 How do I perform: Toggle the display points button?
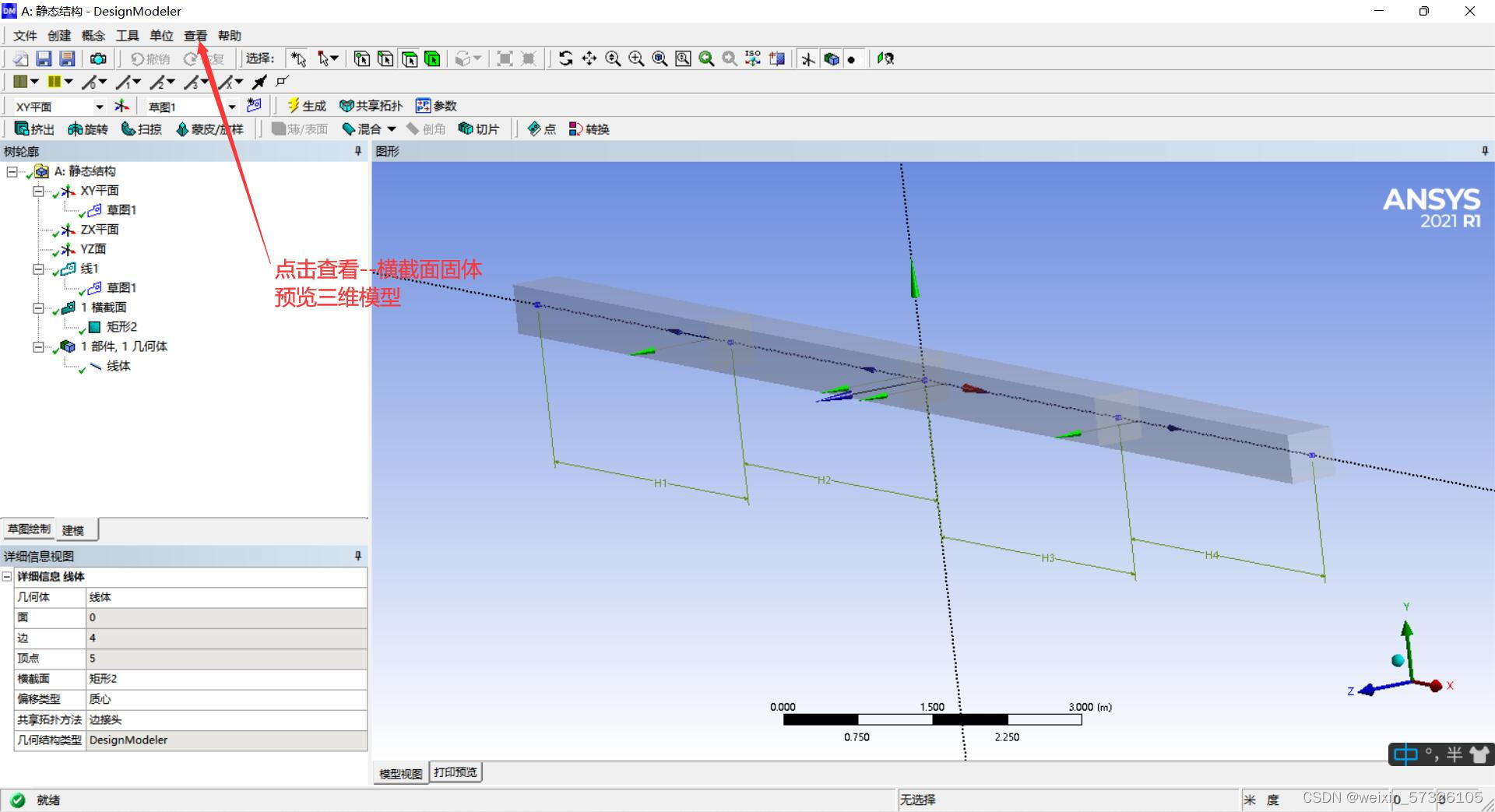(852, 59)
